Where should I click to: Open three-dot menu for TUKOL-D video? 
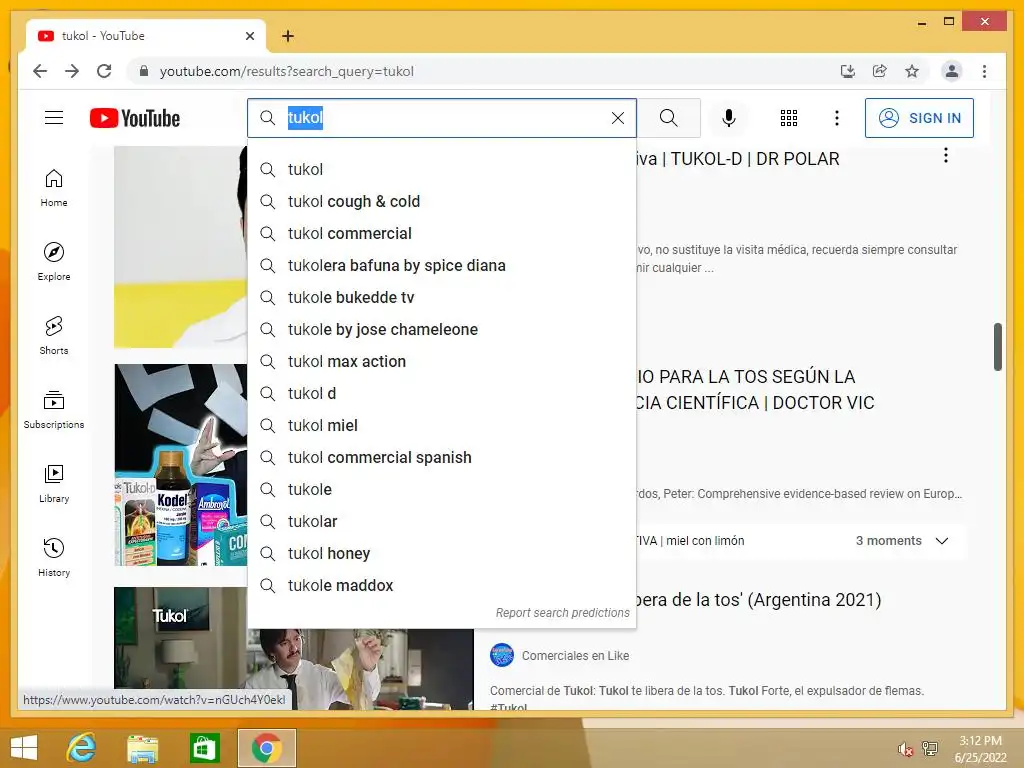point(946,155)
